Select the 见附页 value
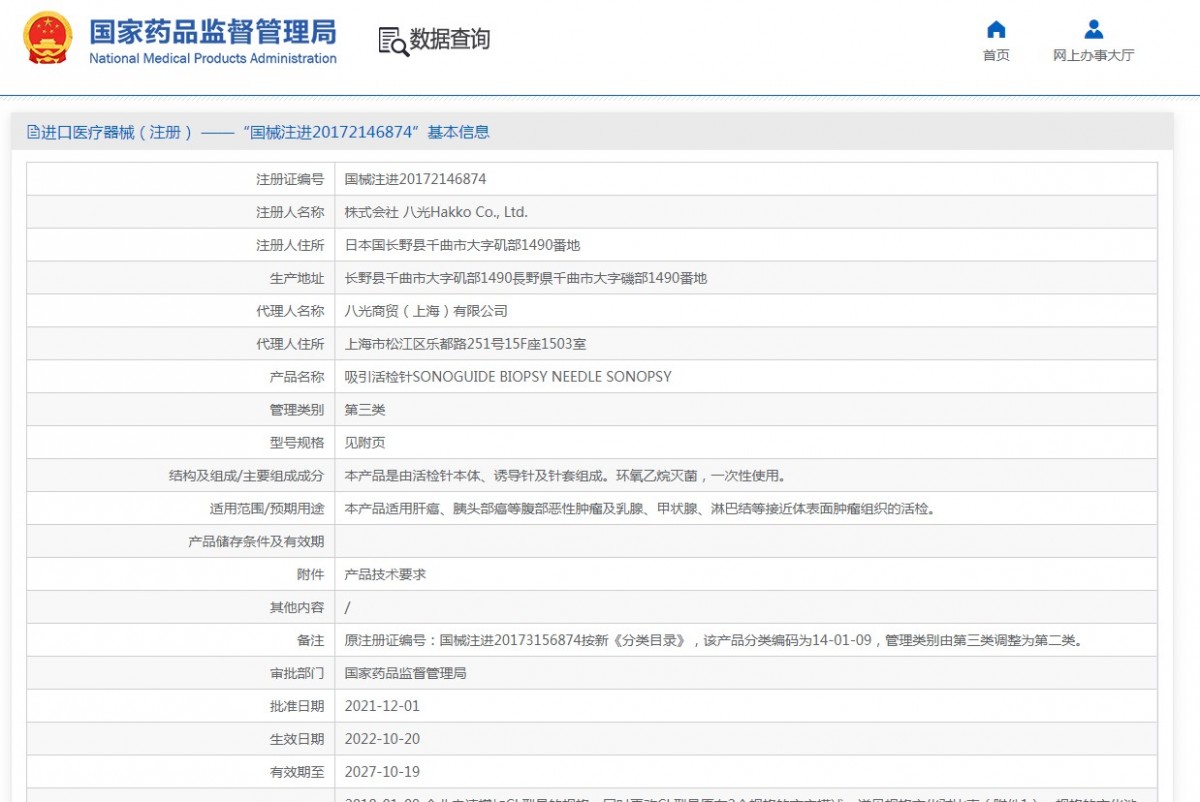1200x802 pixels. pos(365,443)
